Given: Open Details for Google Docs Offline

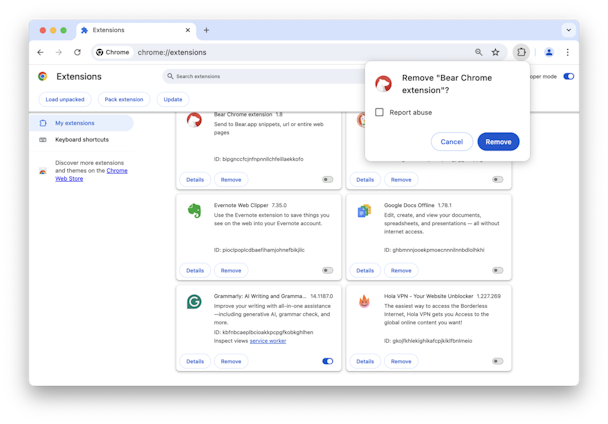Looking at the screenshot, I should click(x=365, y=270).
